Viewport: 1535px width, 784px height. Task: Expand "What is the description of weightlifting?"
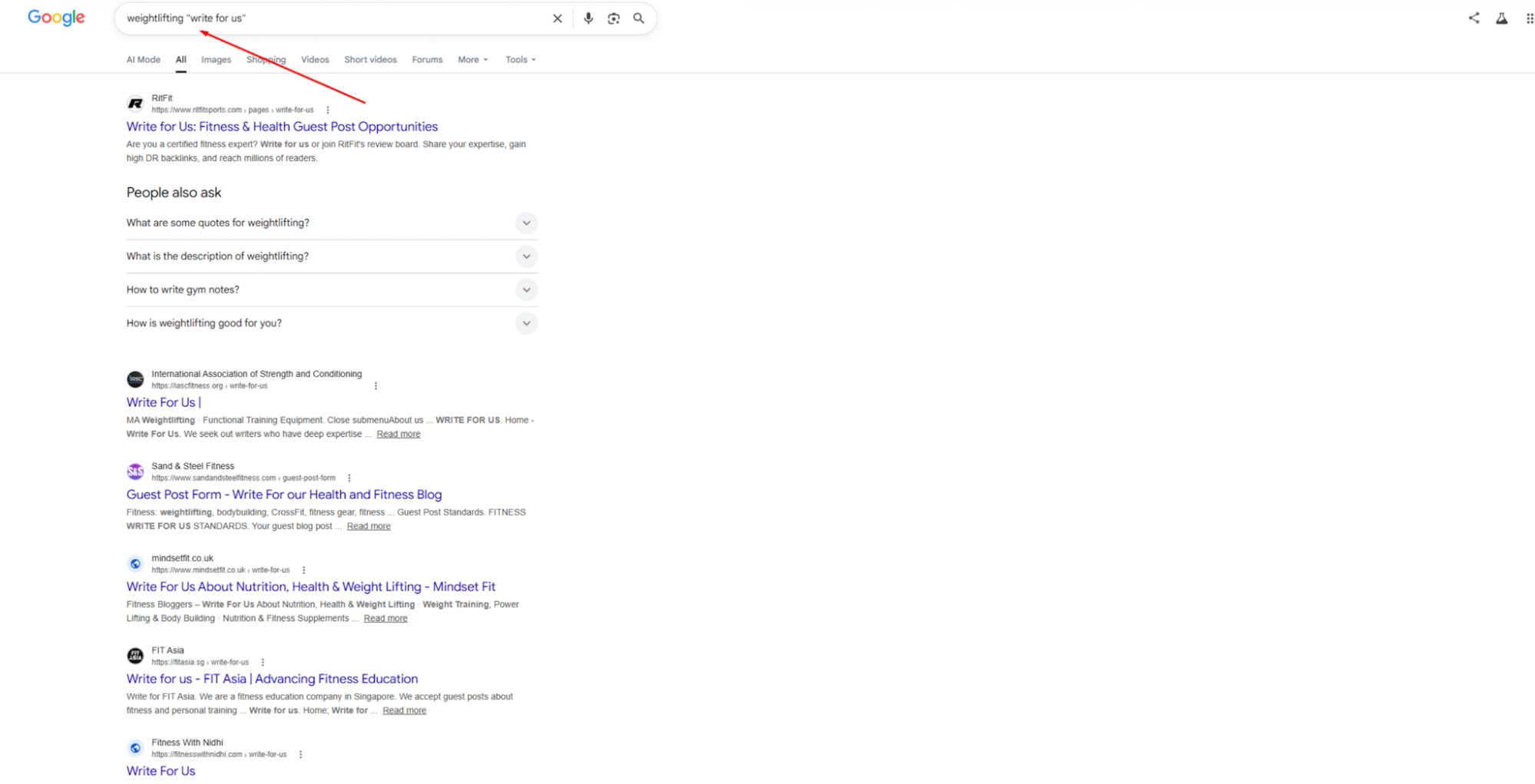pyautogui.click(x=332, y=256)
